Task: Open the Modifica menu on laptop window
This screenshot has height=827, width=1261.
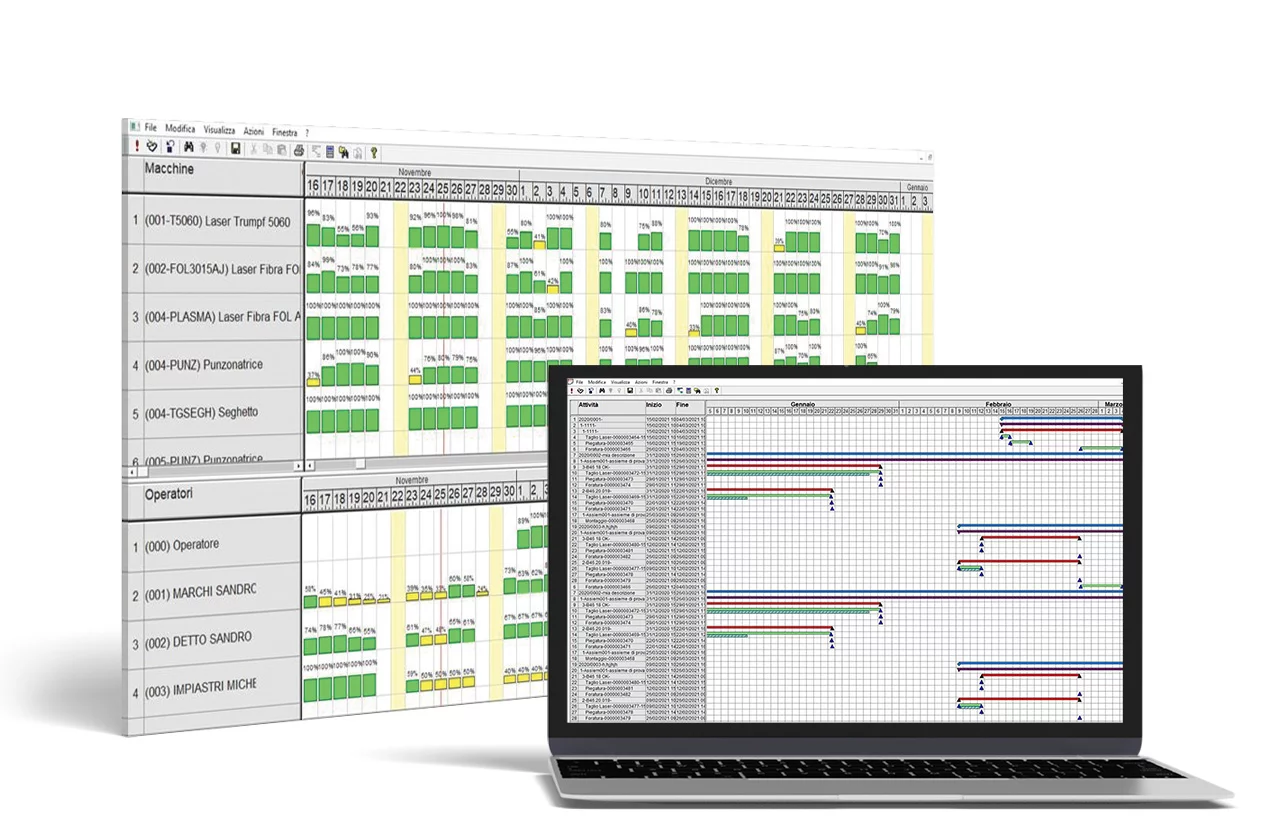Action: [597, 382]
